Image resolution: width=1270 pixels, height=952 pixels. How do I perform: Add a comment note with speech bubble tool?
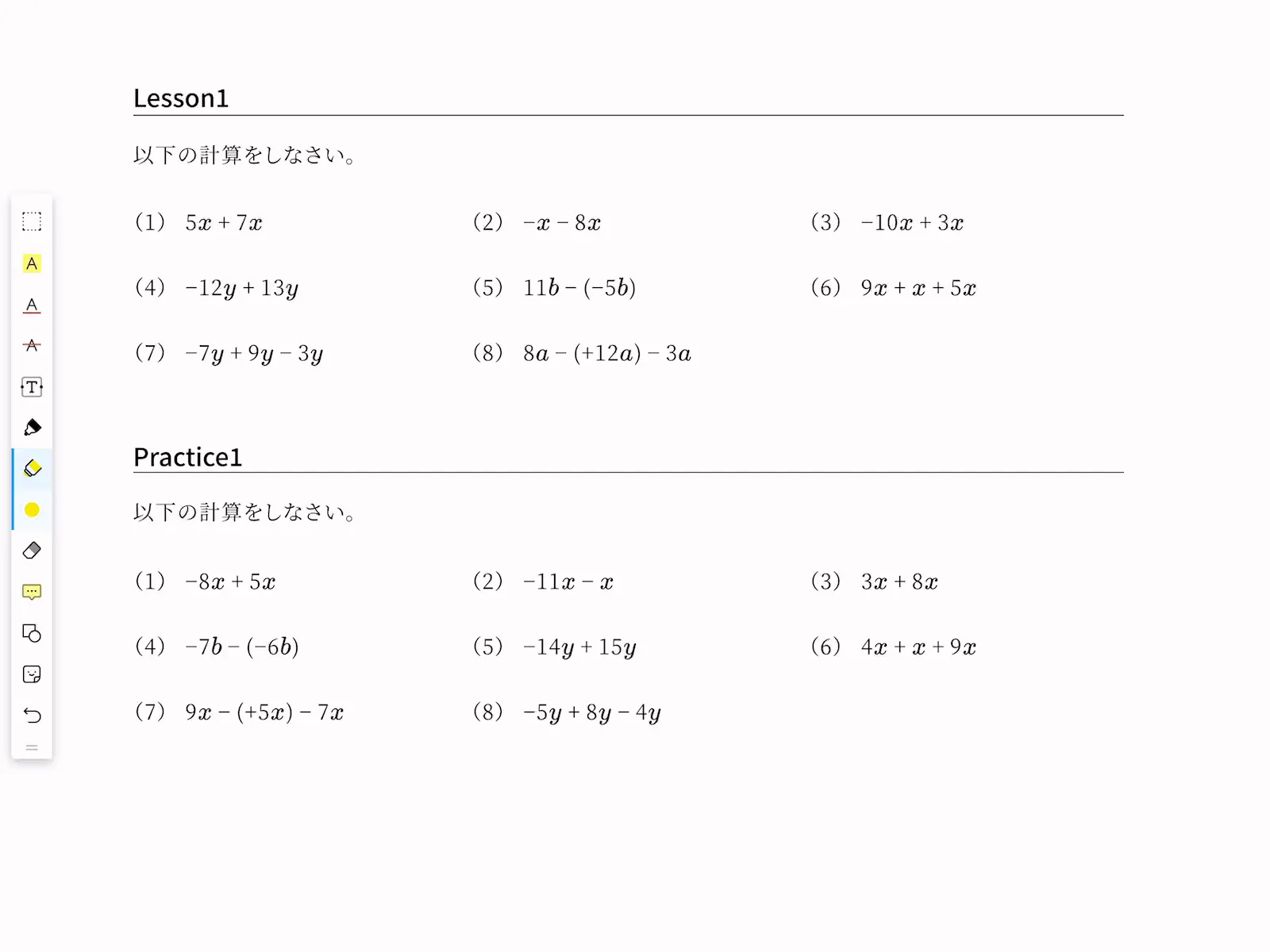click(x=32, y=592)
